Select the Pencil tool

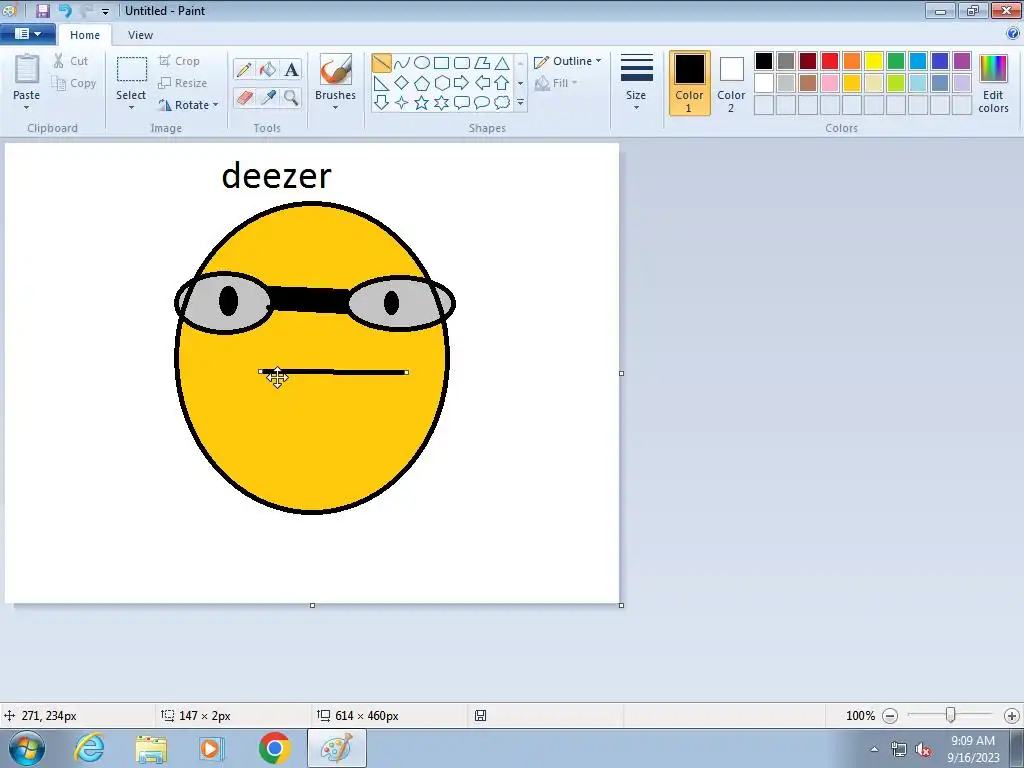click(244, 69)
